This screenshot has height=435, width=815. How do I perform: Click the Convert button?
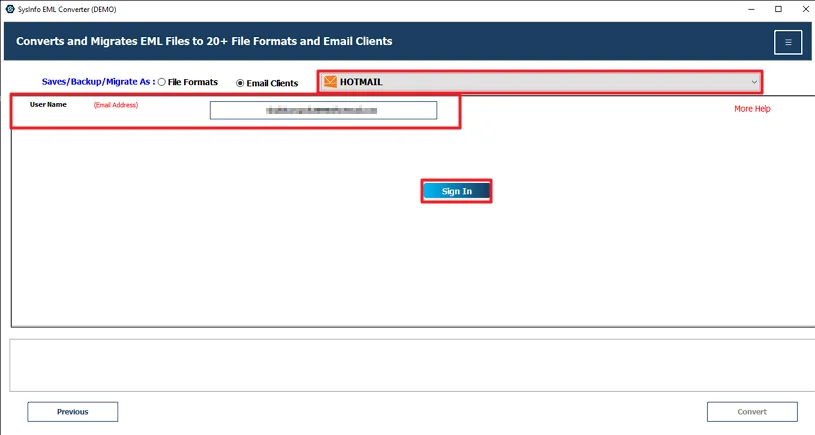coord(752,412)
